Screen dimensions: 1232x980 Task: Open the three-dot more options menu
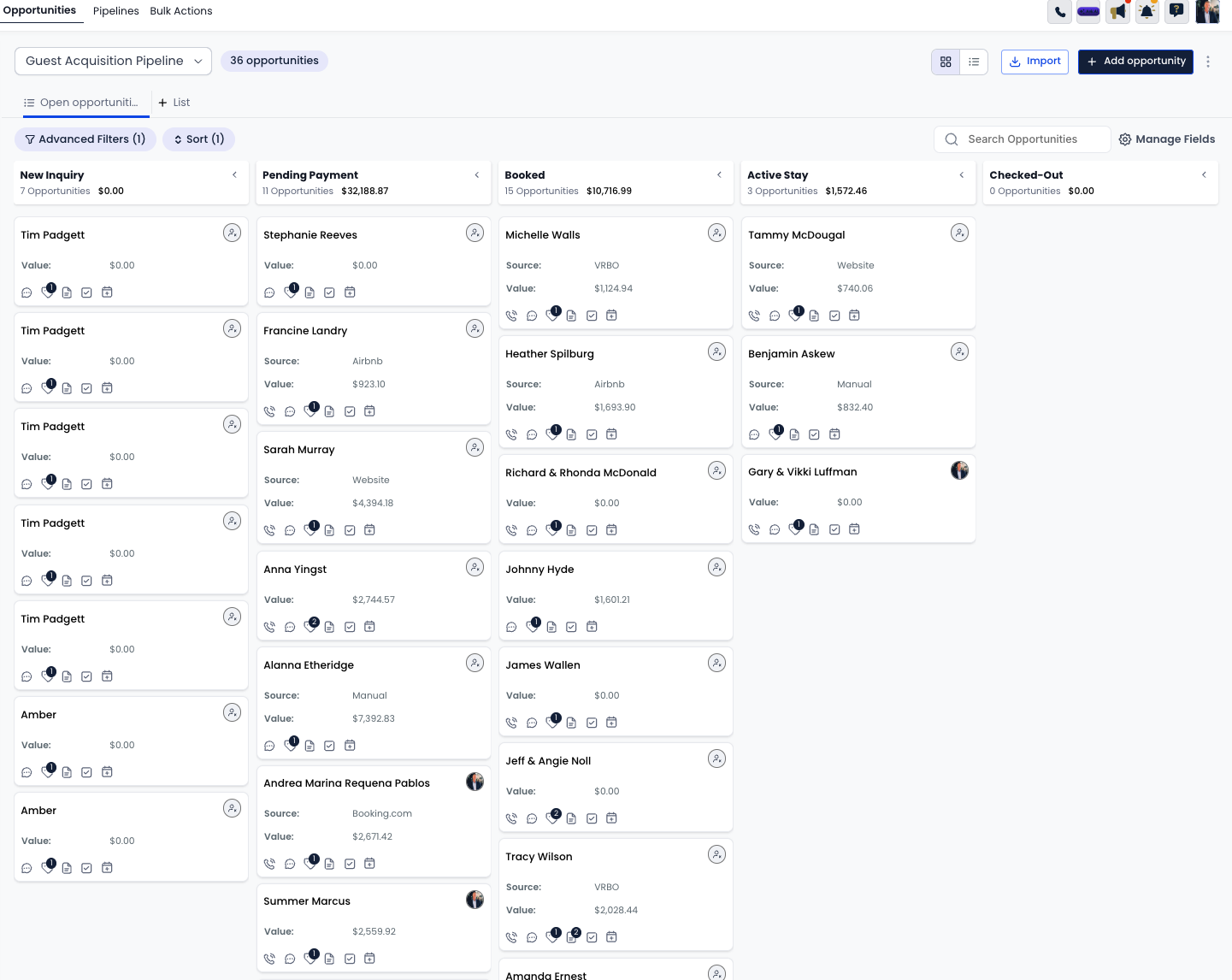click(x=1207, y=62)
